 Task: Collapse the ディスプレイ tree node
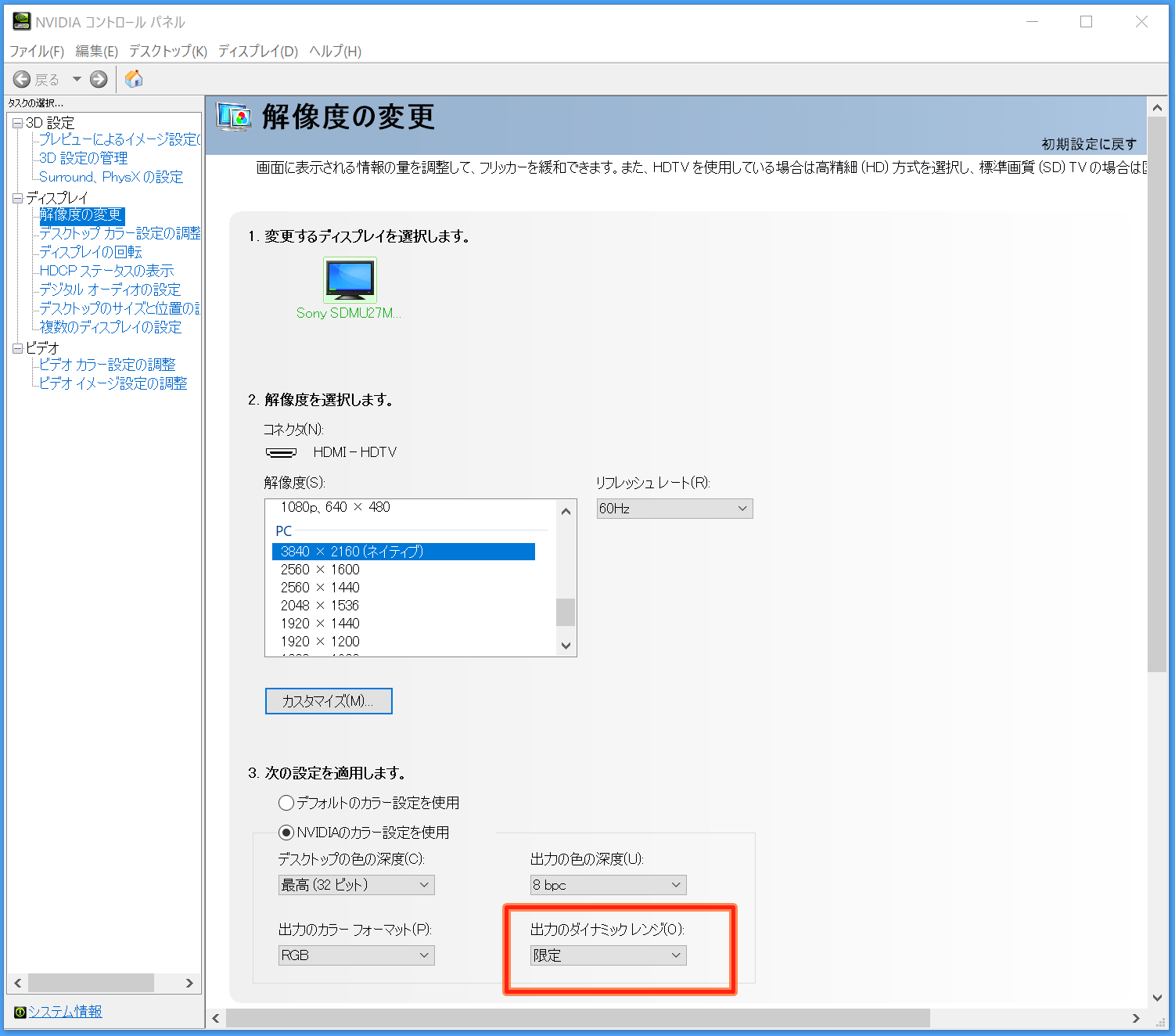pos(18,199)
